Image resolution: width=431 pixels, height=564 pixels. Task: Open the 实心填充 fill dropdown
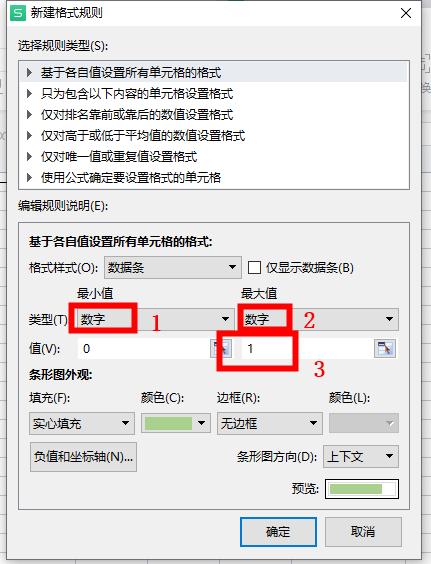click(x=82, y=423)
